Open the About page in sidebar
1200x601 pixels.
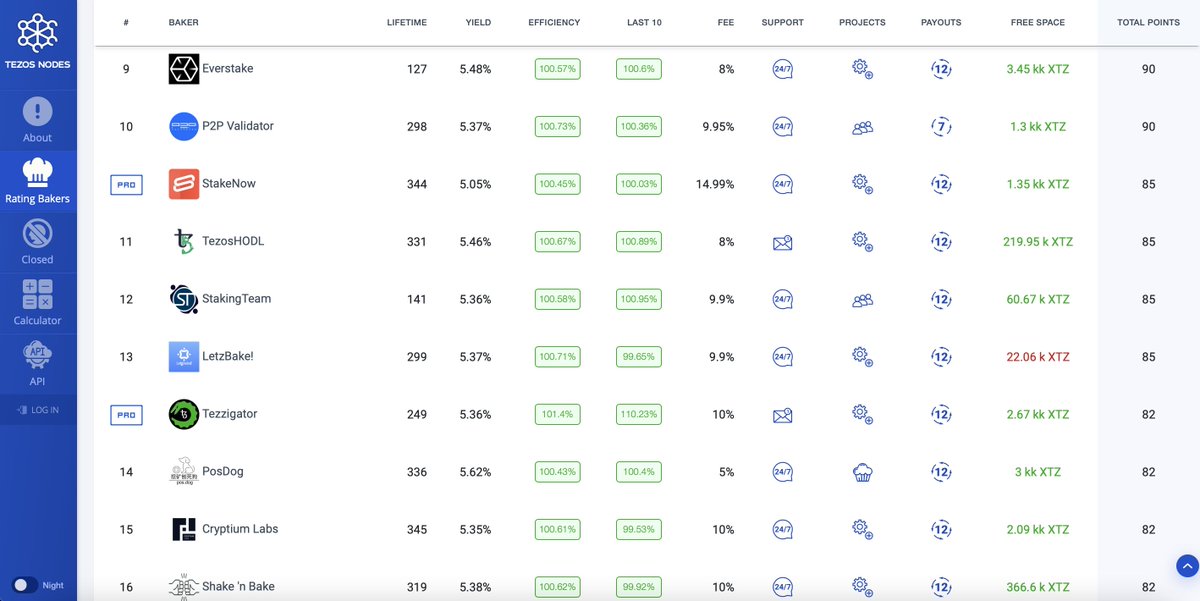coord(38,120)
